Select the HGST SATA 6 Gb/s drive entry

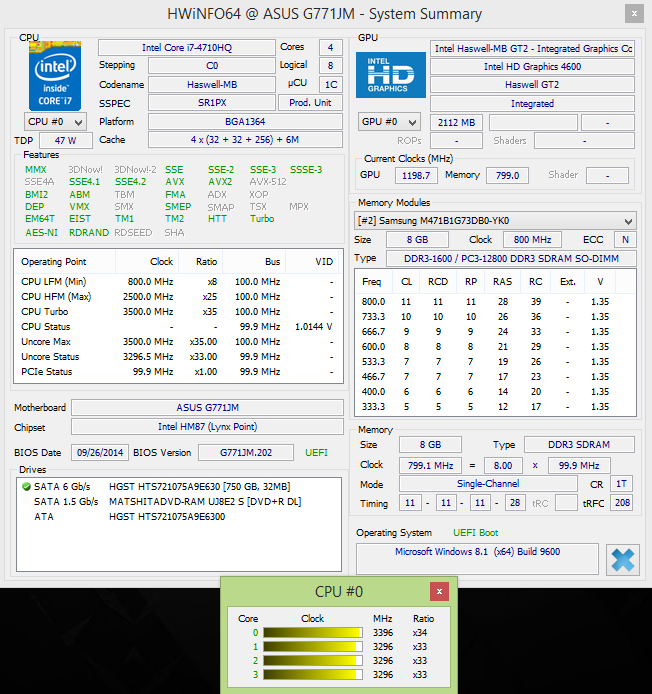tap(178, 486)
